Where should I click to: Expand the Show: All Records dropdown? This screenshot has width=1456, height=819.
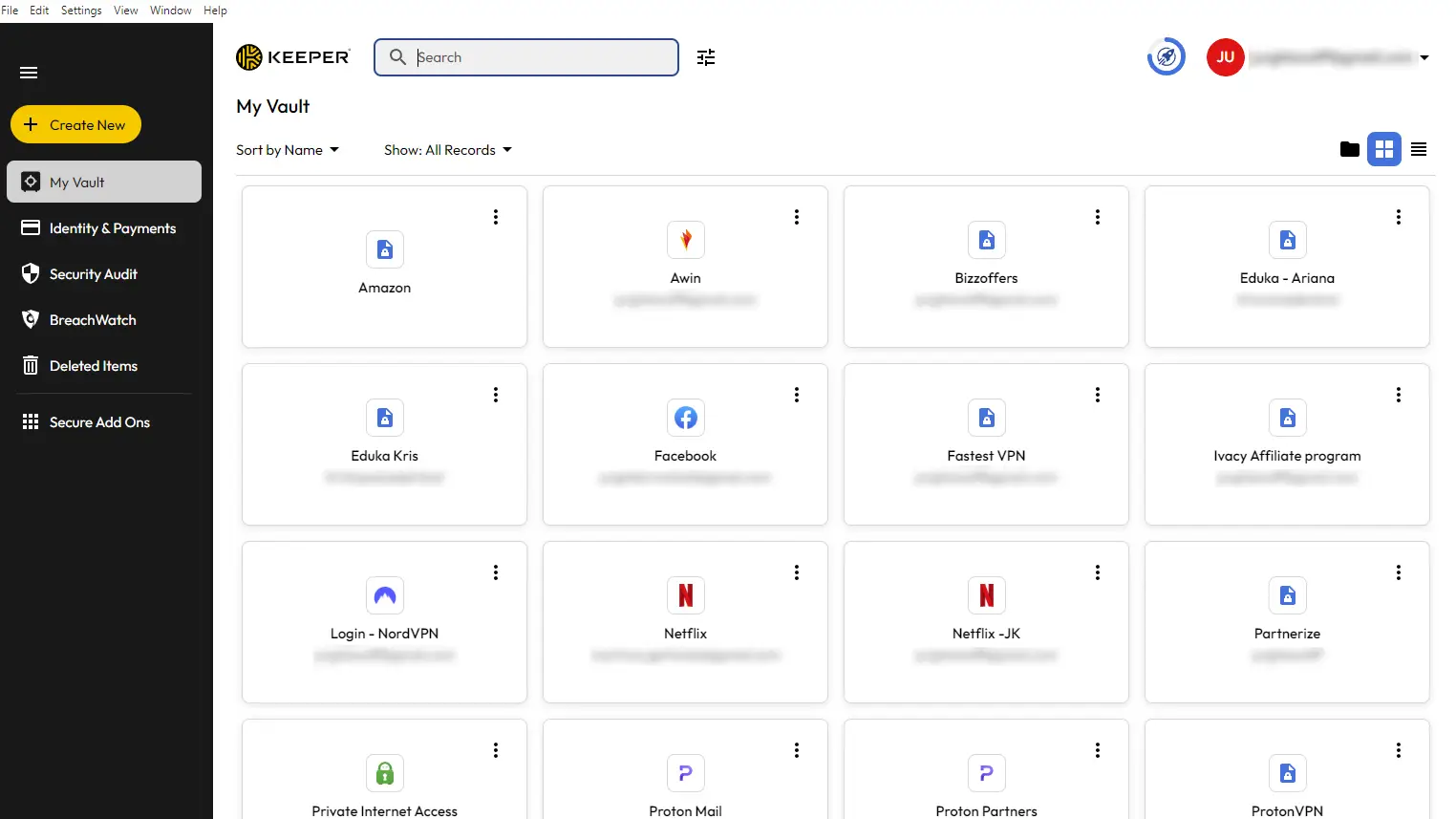(x=448, y=150)
